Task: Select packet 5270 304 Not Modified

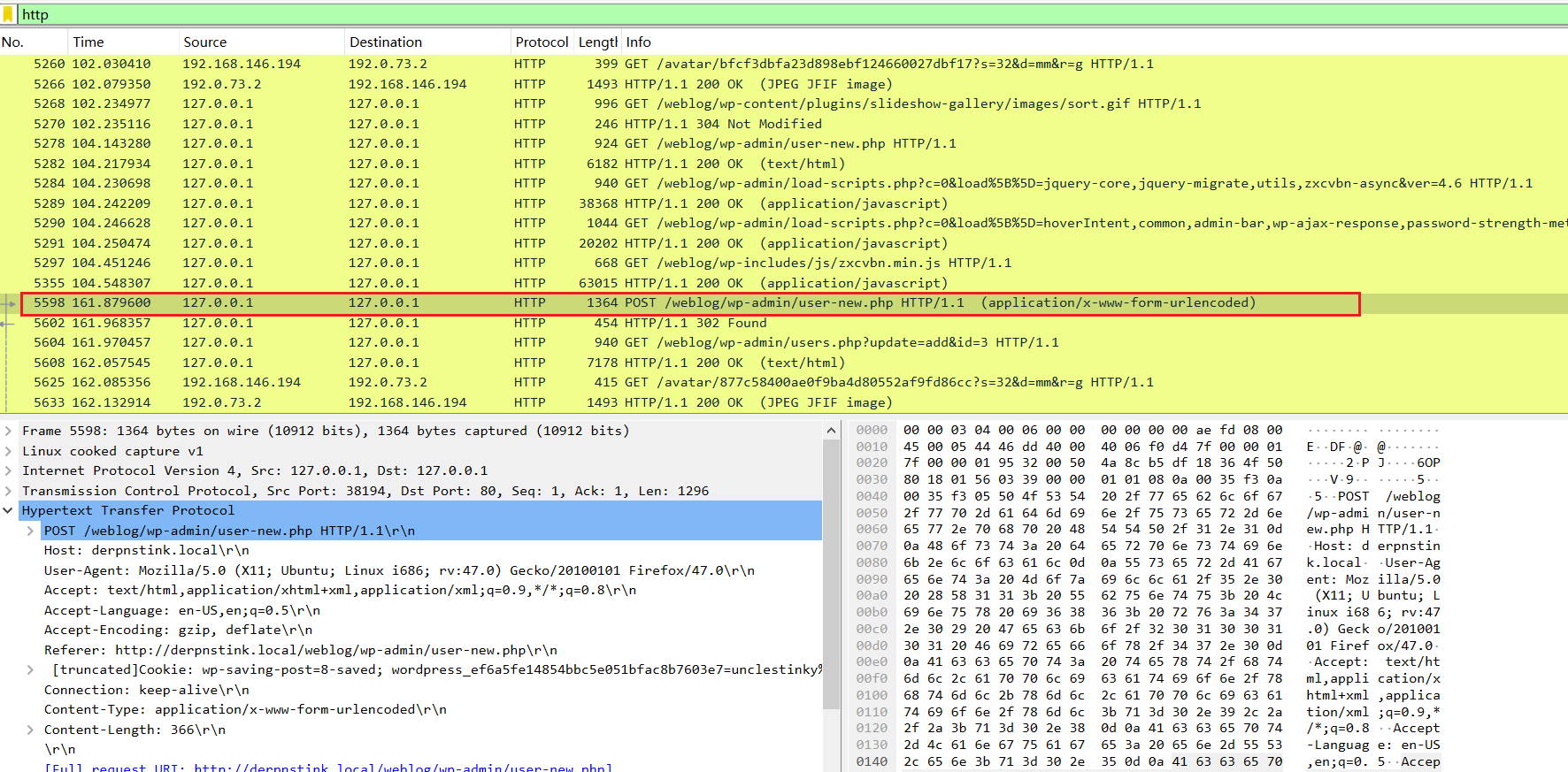Action: (784, 124)
